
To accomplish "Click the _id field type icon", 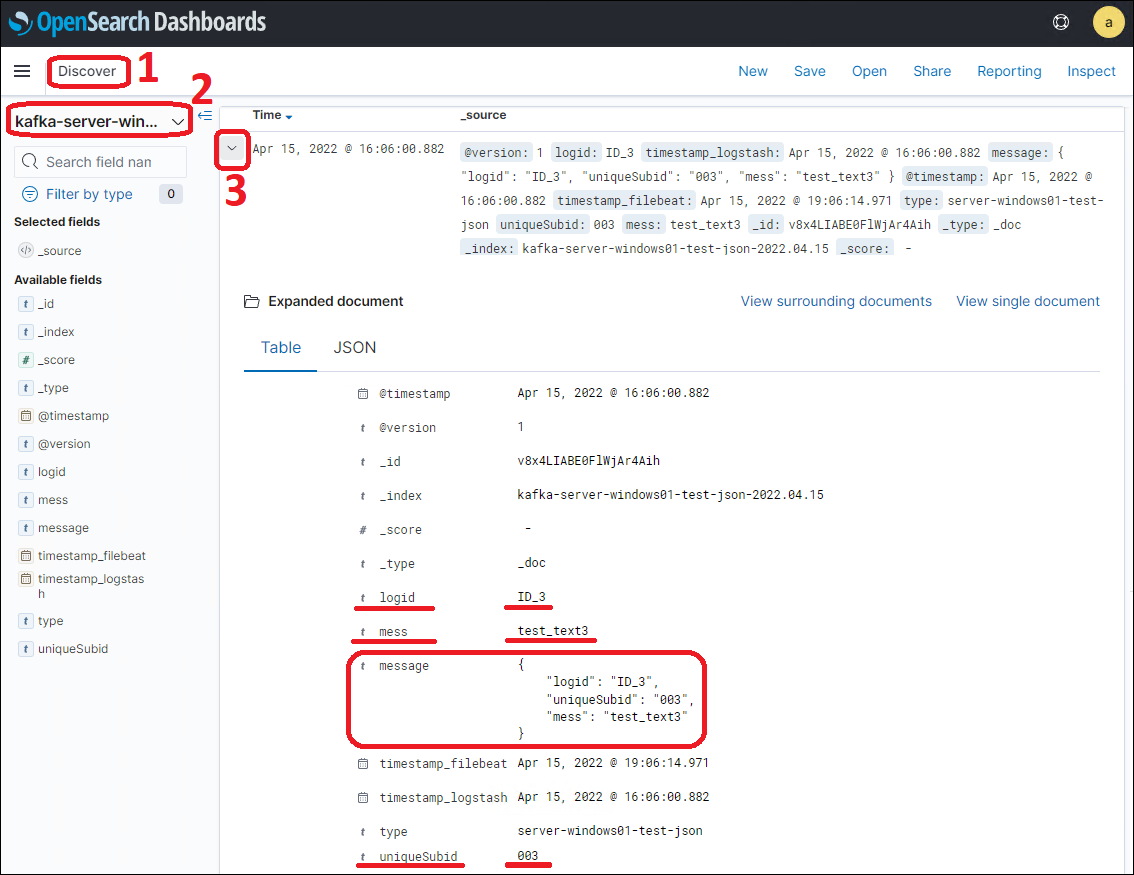I will tap(26, 304).
